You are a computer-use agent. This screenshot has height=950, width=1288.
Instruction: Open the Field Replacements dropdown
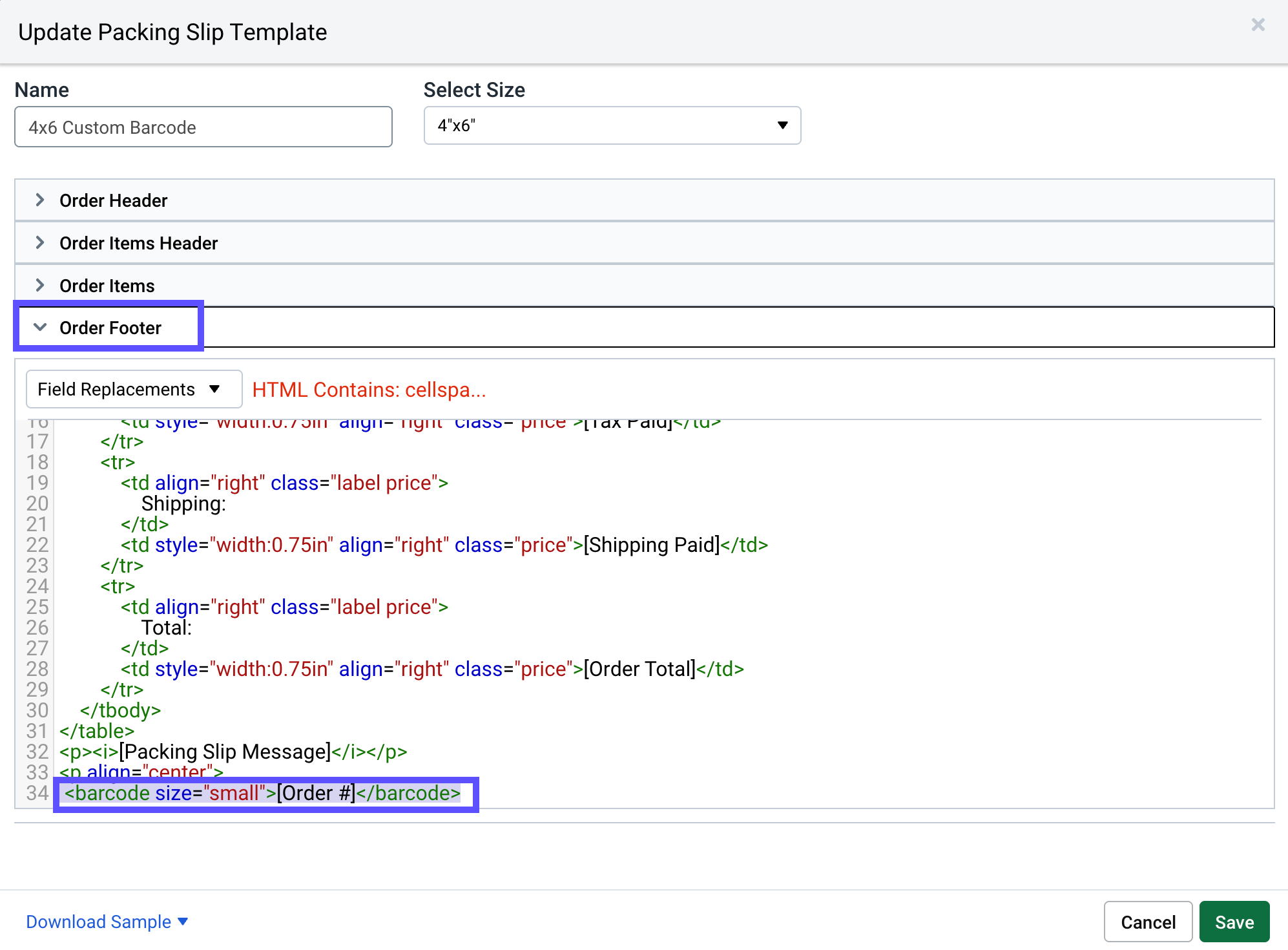click(x=134, y=389)
